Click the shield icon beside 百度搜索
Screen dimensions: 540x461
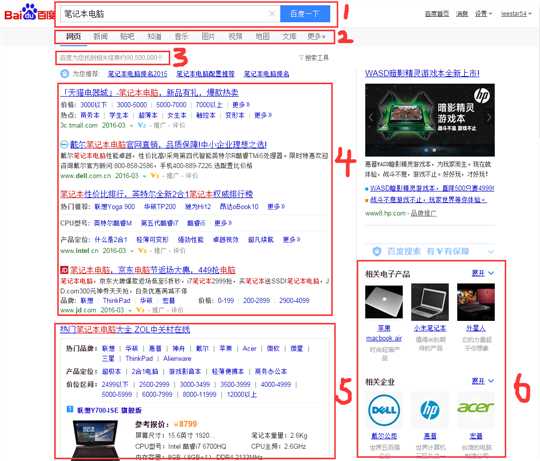pos(377,251)
